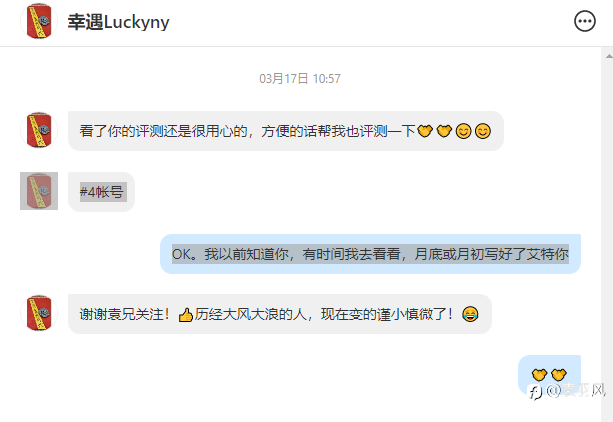Image resolution: width=613 pixels, height=422 pixels.
Task: Click the 03月17日 10:57 timestamp
Action: click(300, 79)
